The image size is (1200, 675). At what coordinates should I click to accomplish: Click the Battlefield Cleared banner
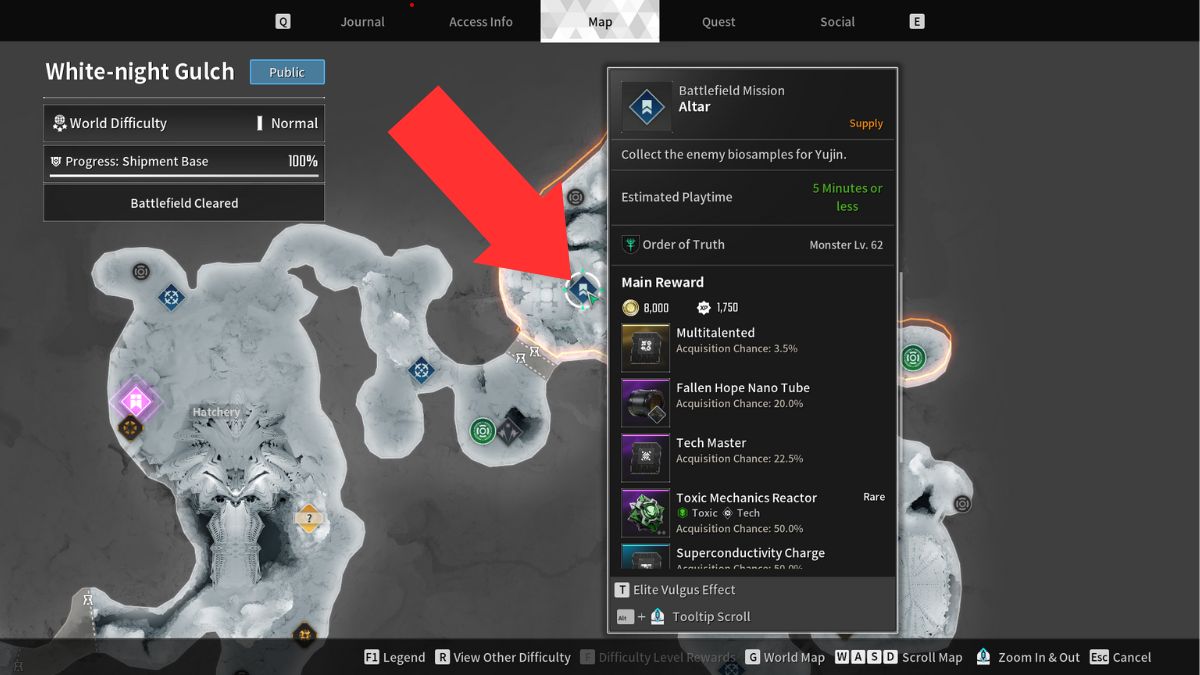[184, 203]
